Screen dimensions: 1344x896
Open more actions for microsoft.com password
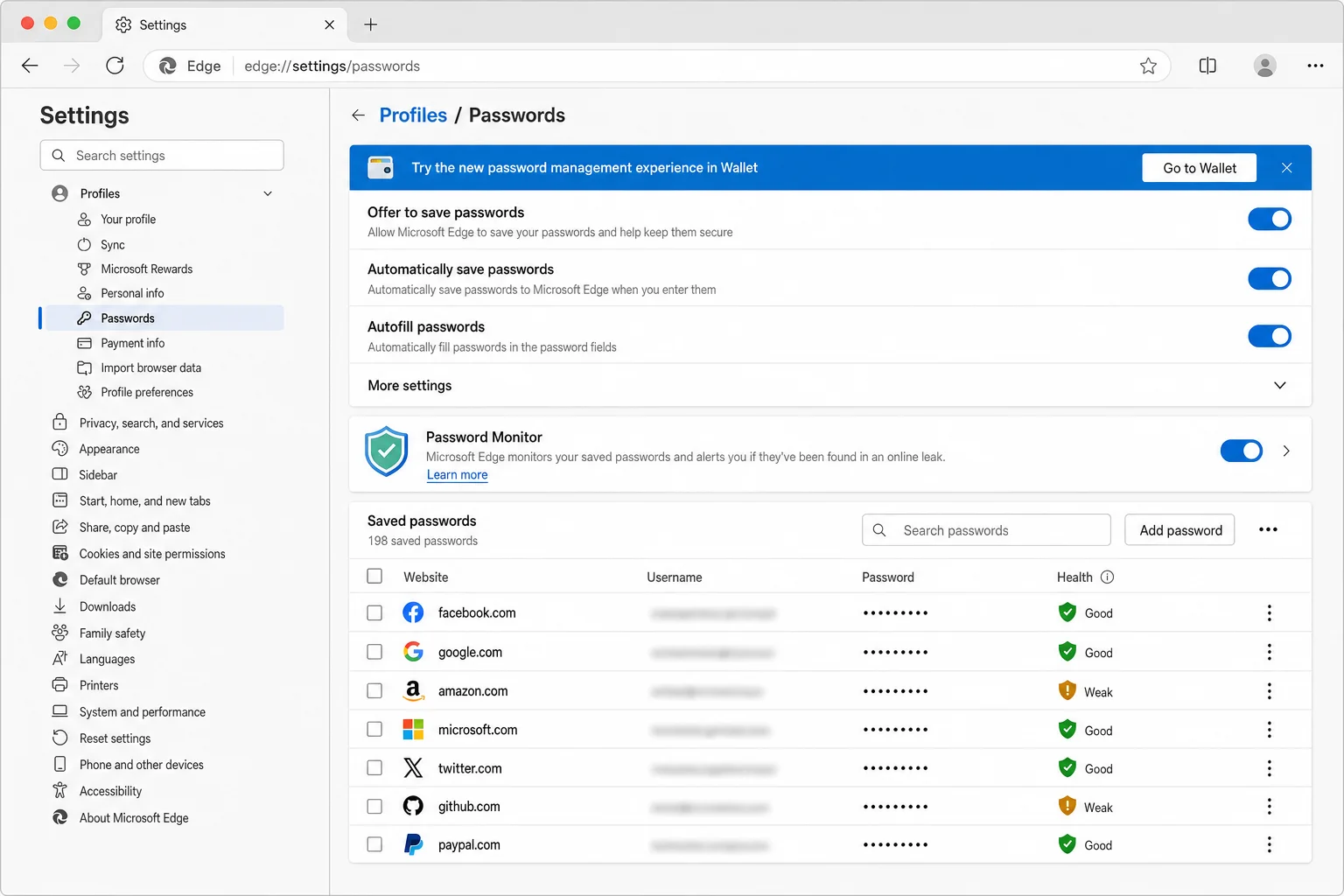click(1269, 730)
